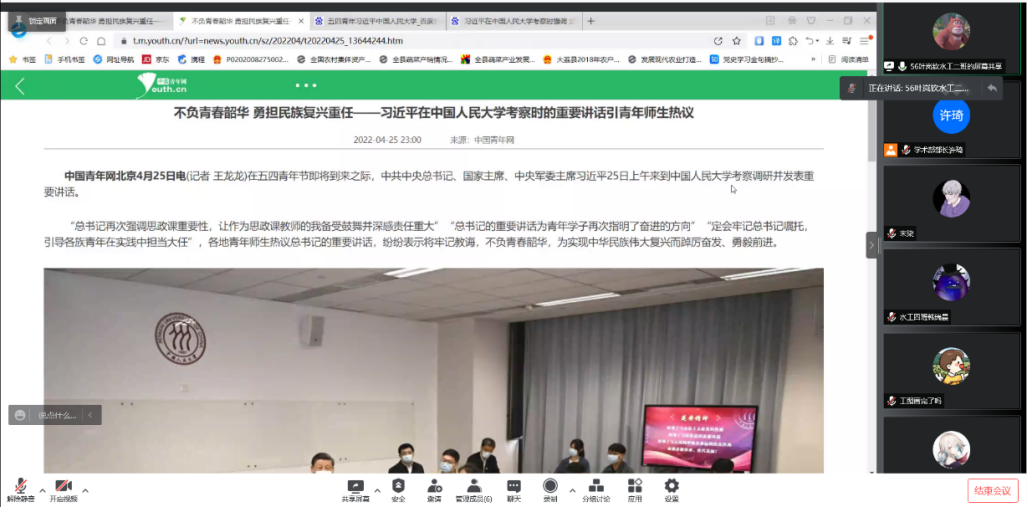1027x507 pixels.
Task: Start recording with the 录制 icon
Action: 550,486
